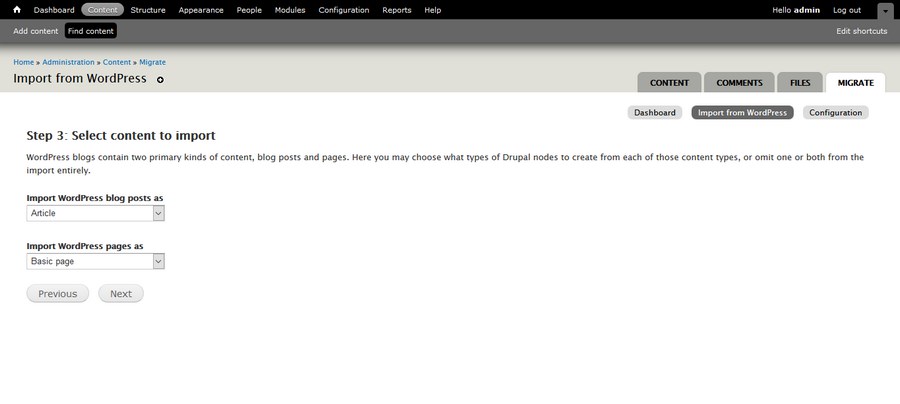Open the Help admin menu
900x404 pixels.
(x=433, y=10)
